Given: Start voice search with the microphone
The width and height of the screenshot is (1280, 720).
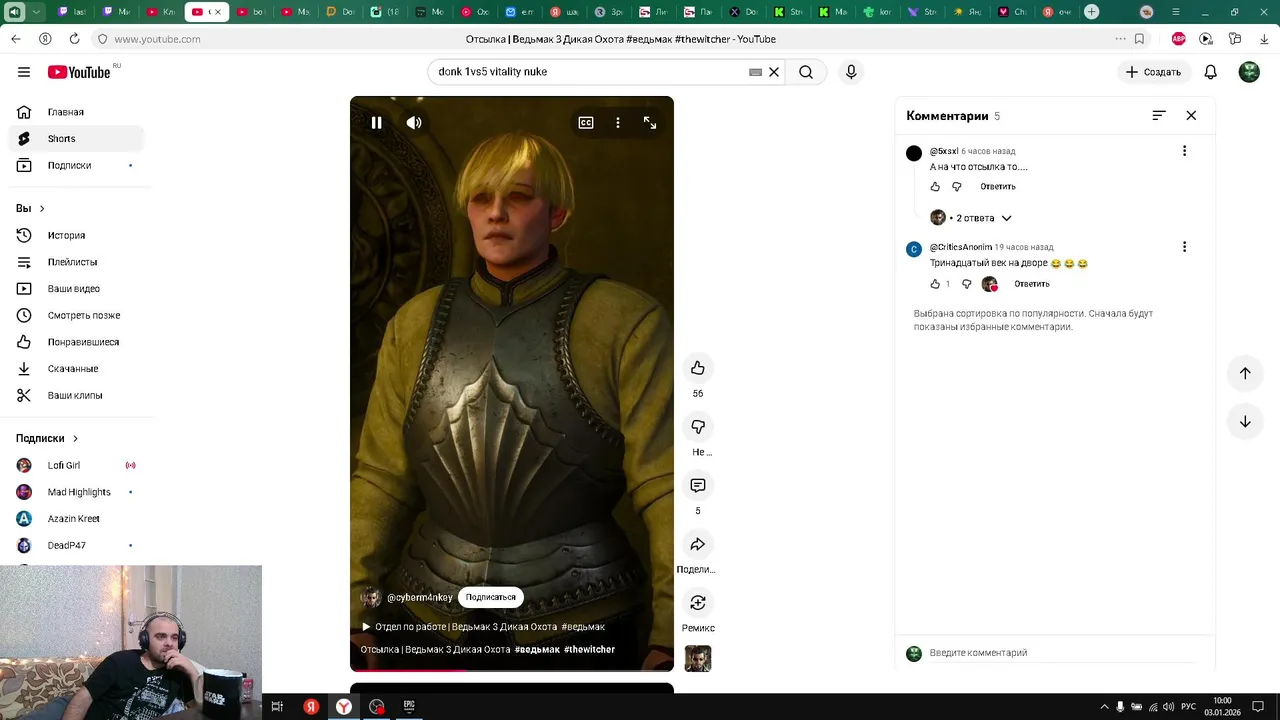Looking at the screenshot, I should (x=851, y=72).
